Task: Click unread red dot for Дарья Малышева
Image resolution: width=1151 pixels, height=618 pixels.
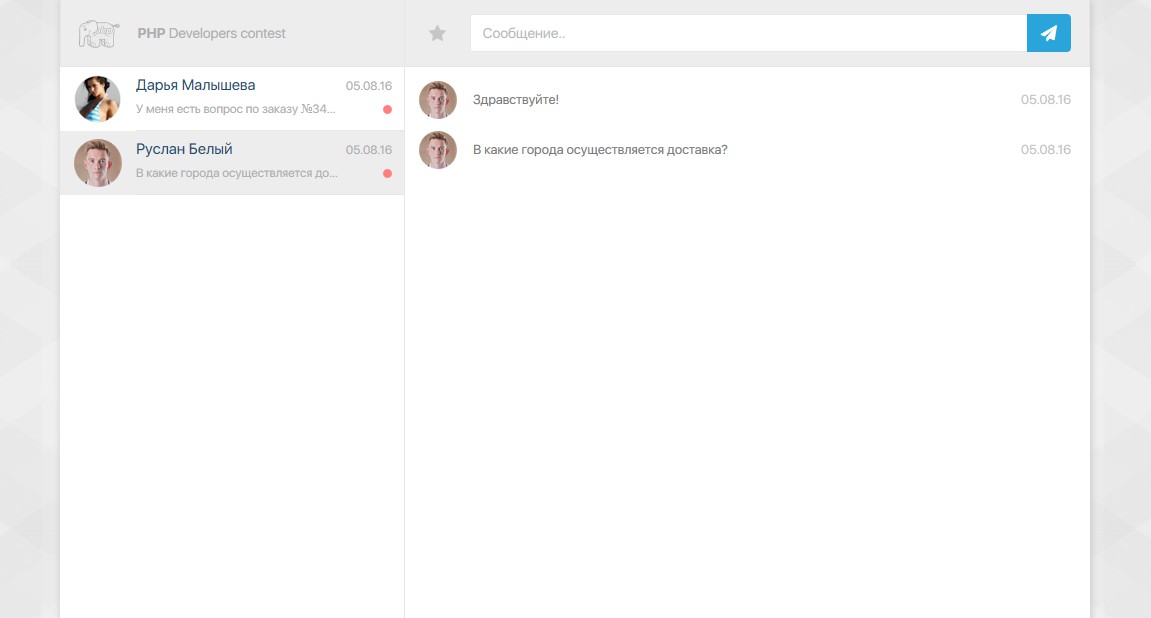Action: [388, 109]
